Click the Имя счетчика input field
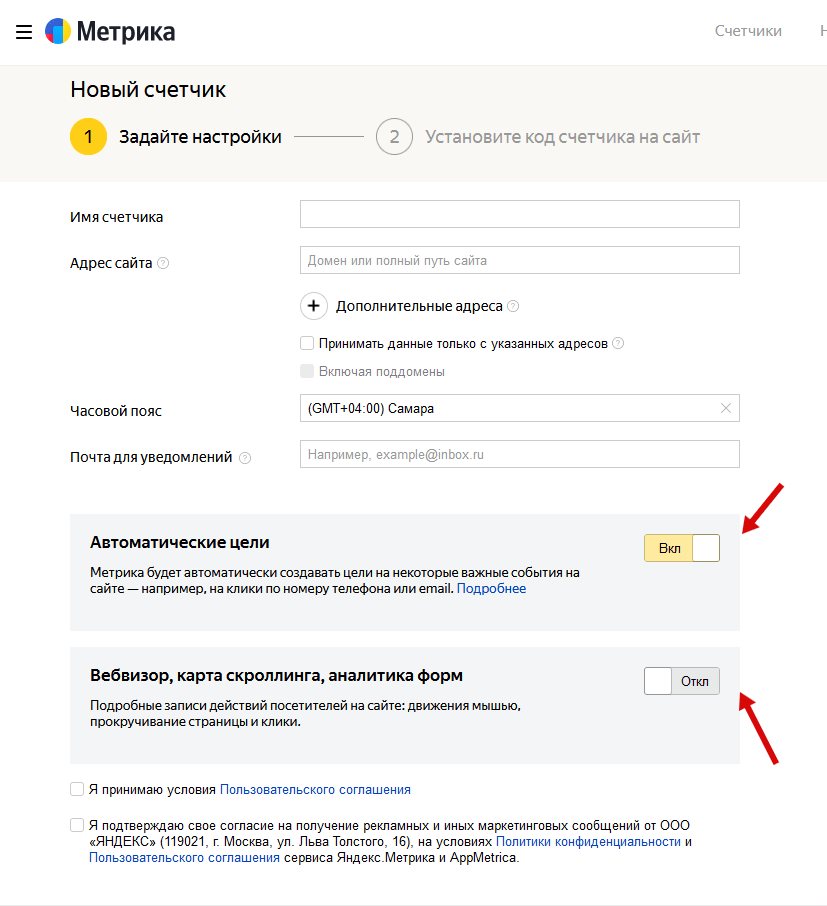The width and height of the screenshot is (827, 906). tap(519, 214)
